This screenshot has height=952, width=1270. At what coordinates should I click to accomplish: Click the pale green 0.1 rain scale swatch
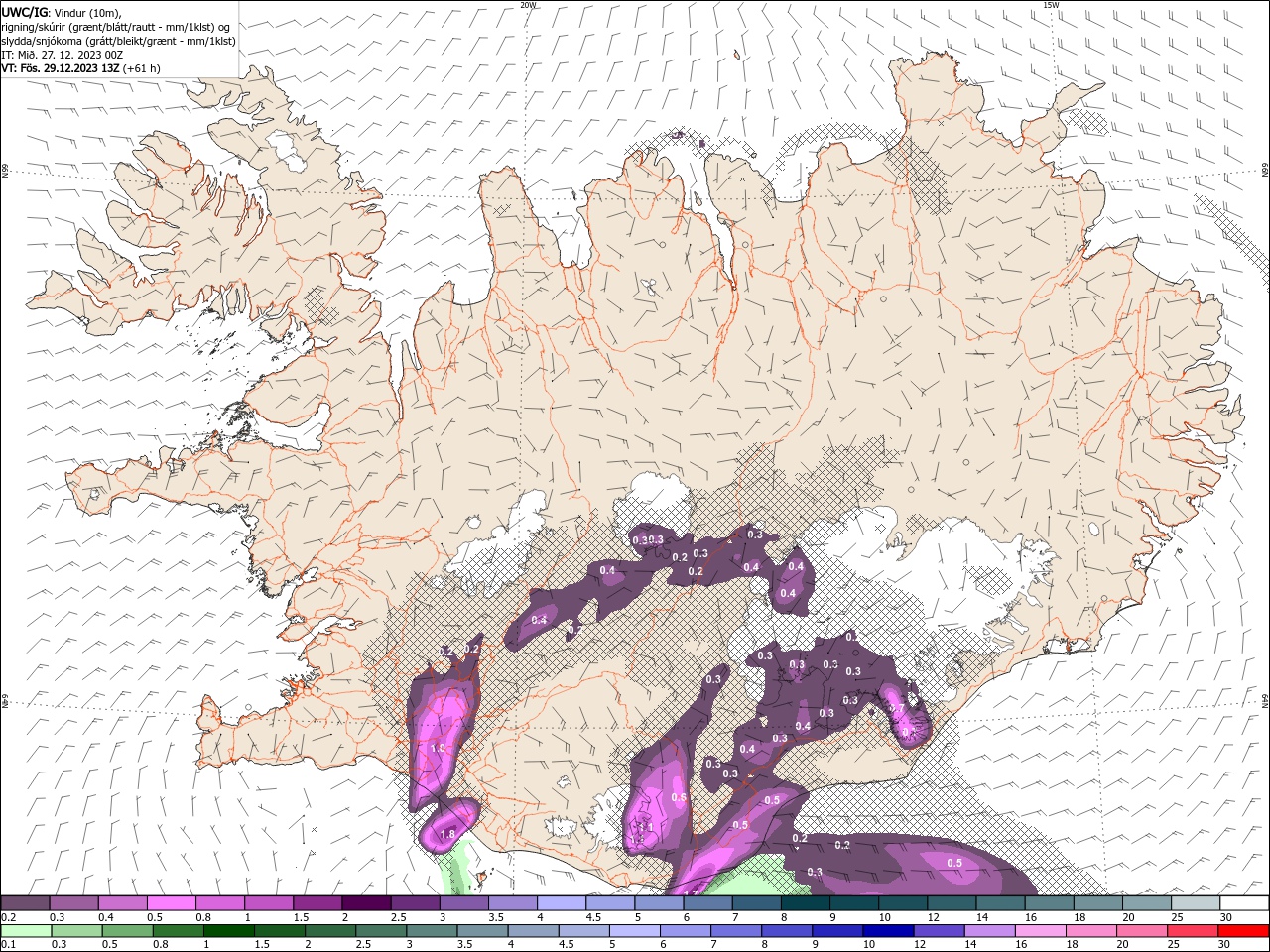[26, 931]
